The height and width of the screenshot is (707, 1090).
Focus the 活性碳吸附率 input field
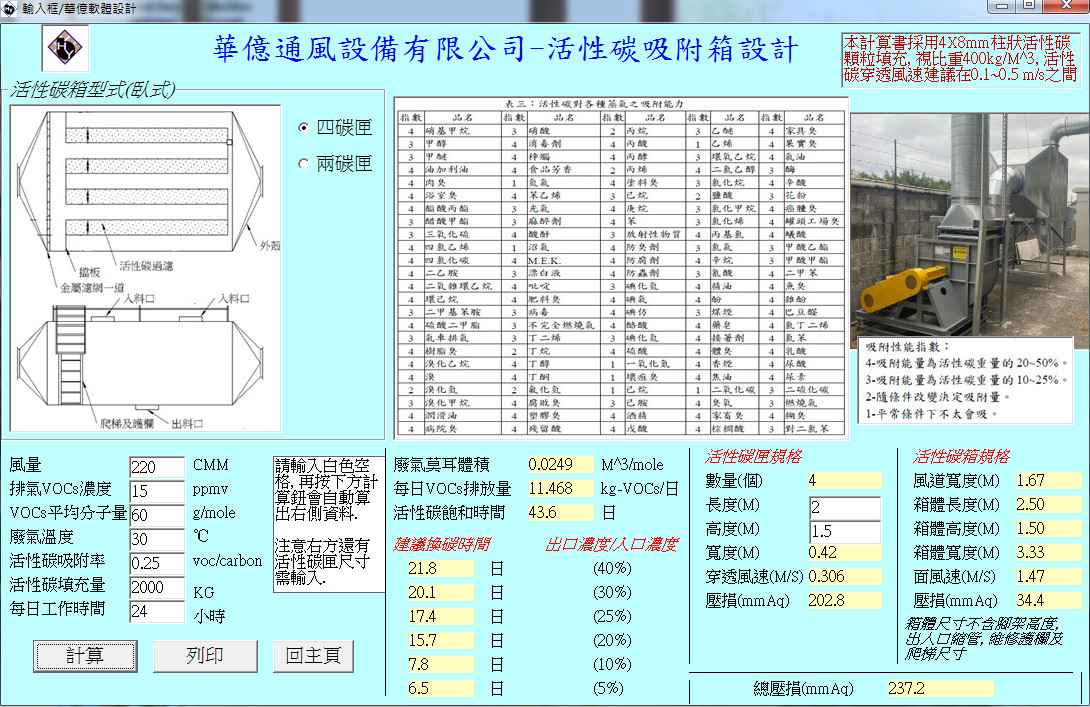click(156, 563)
